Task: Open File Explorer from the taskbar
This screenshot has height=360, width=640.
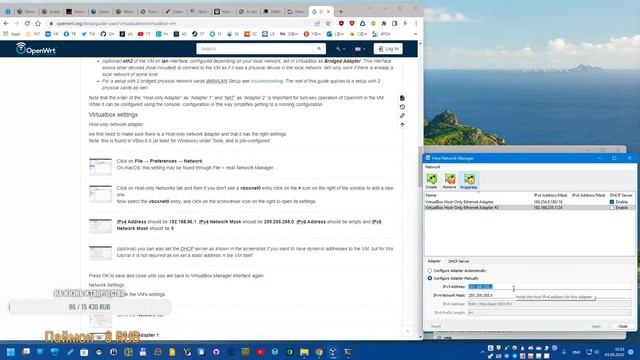Action: pos(304,352)
